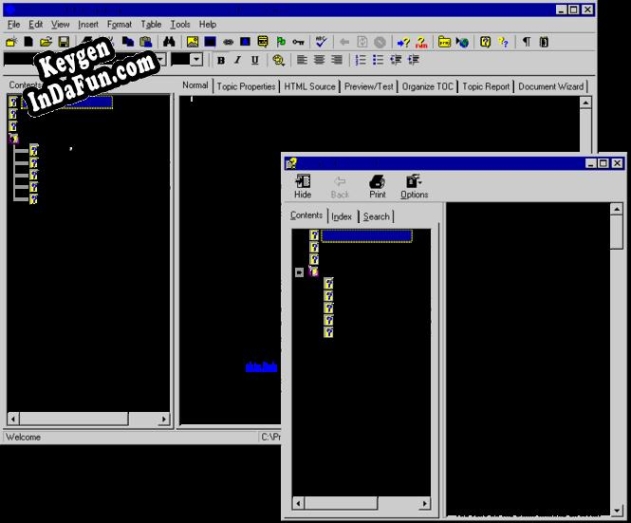
Task: Switch to the HTML Source tab
Action: tap(309, 86)
